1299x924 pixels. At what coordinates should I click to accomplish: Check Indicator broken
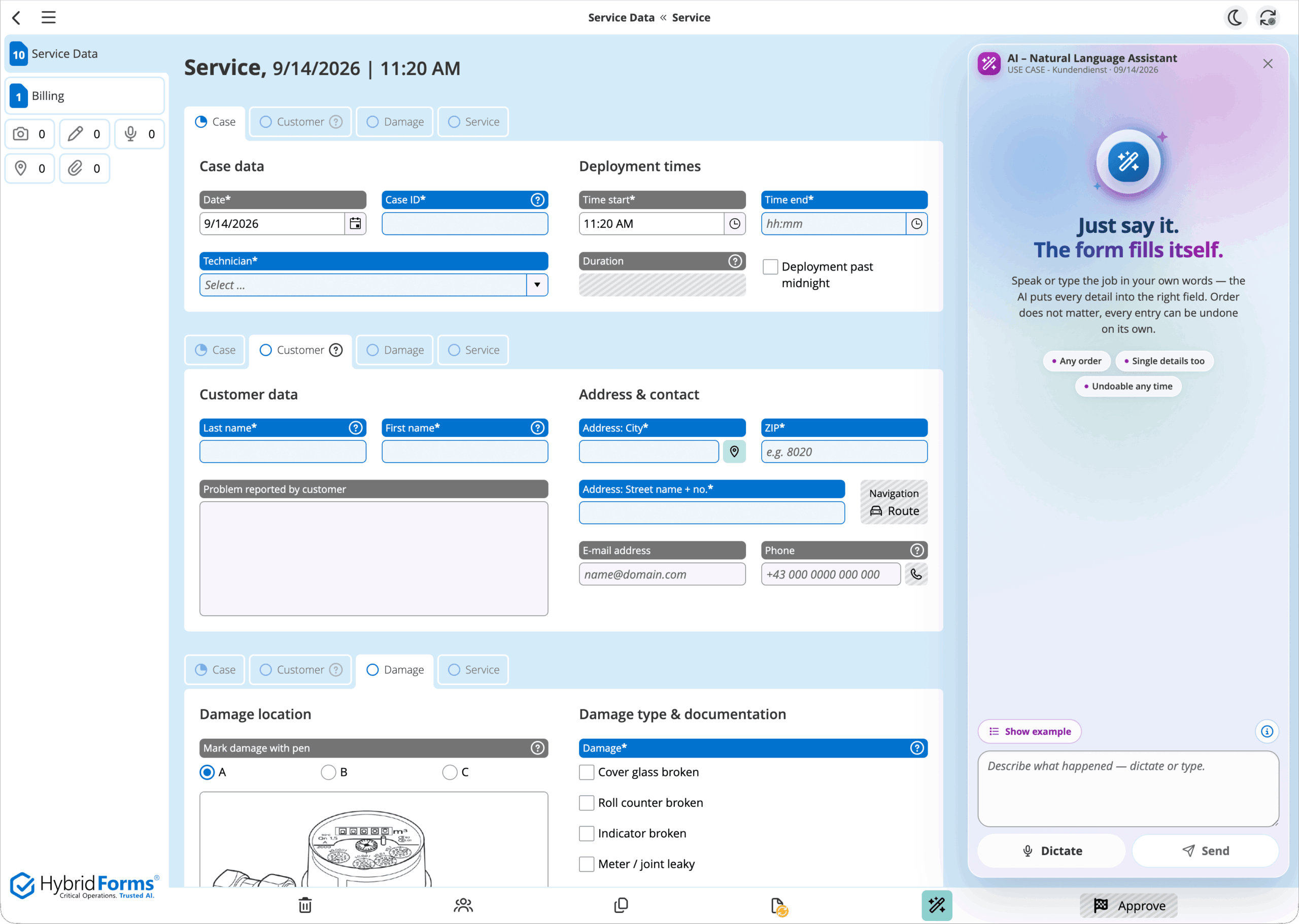tap(586, 834)
